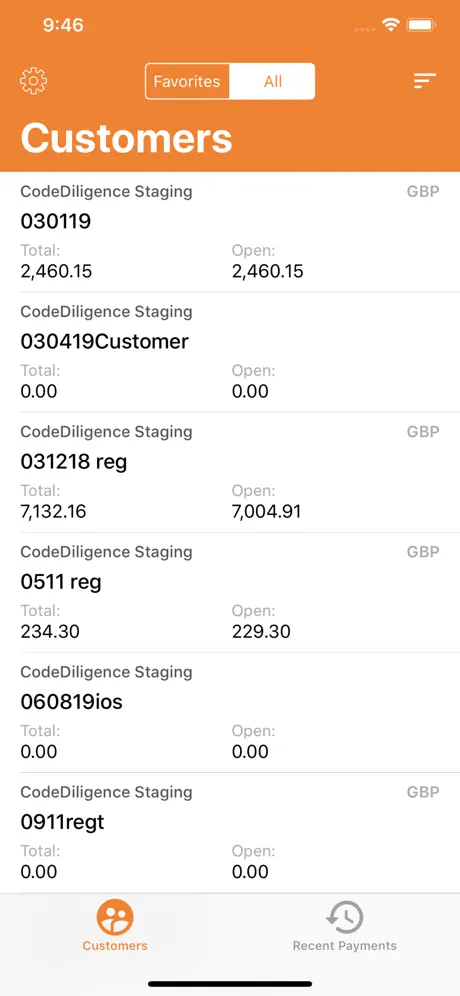Viewport: 460px width, 996px height.
Task: Open the sort options icon
Action: [425, 81]
